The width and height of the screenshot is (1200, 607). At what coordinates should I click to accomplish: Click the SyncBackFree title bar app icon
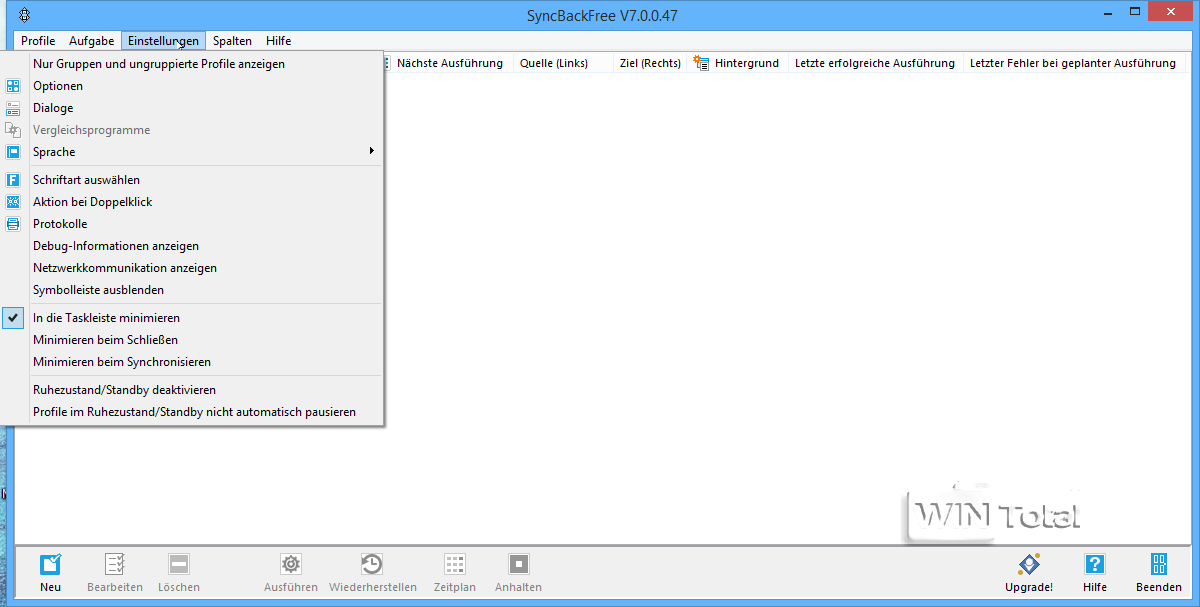pos(24,15)
